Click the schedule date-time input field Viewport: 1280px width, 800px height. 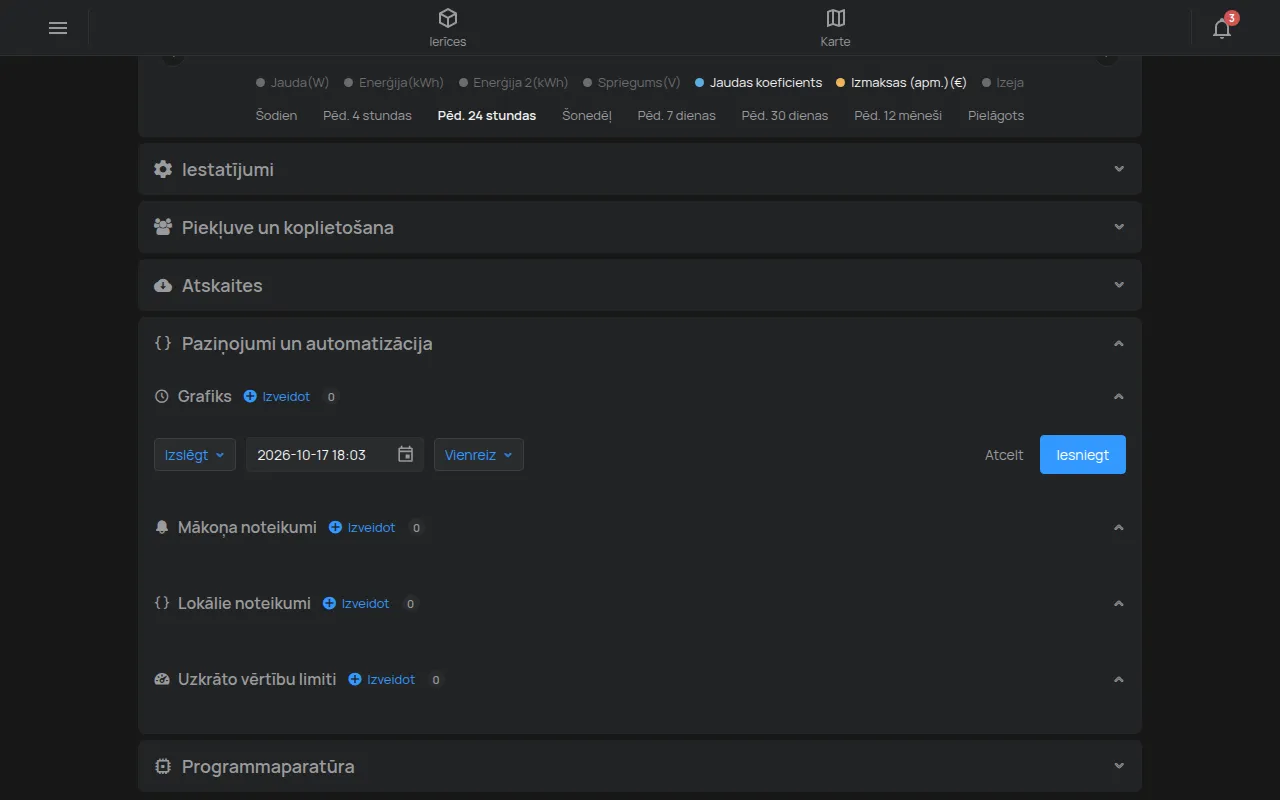[335, 455]
